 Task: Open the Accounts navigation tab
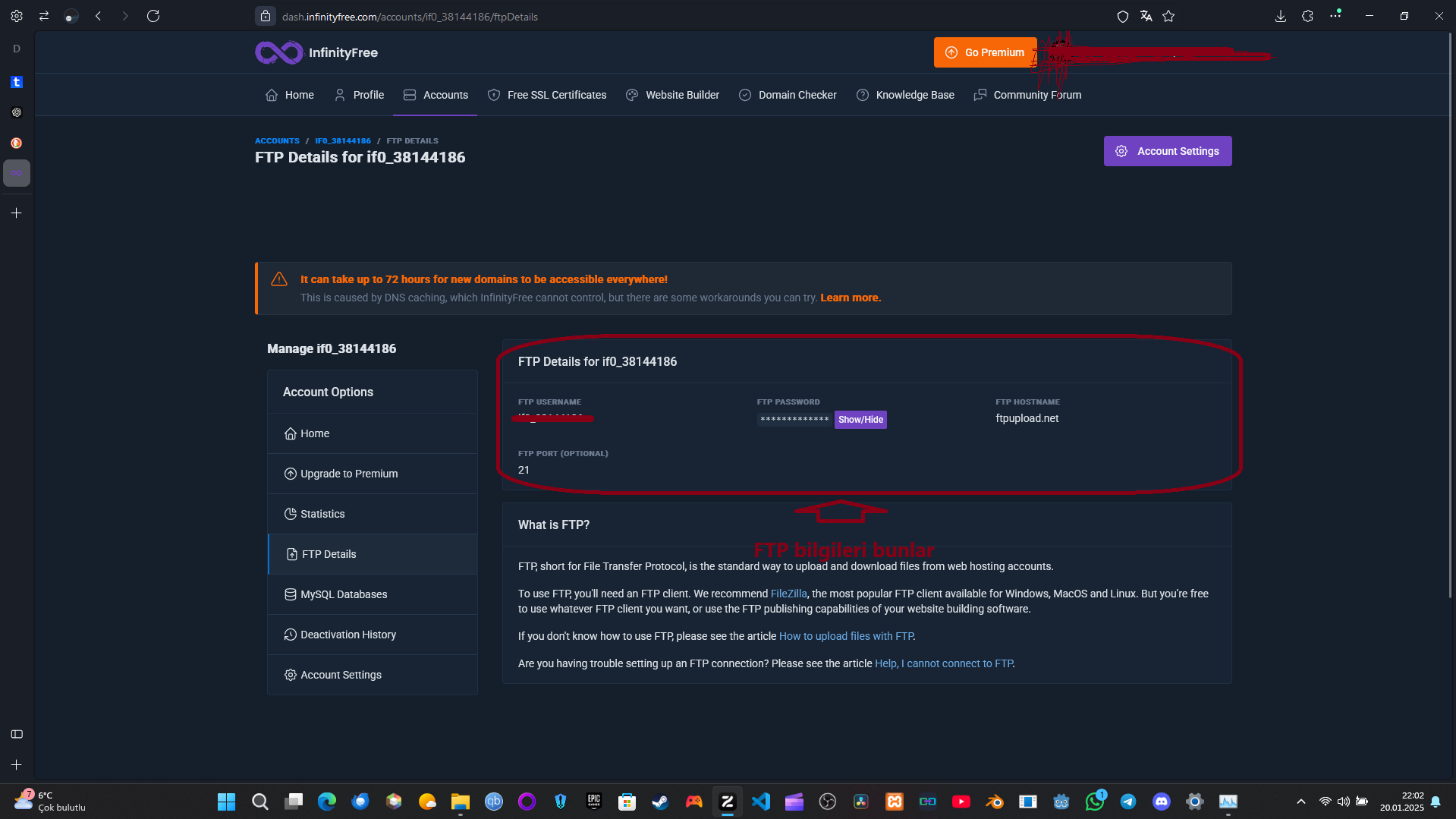[x=436, y=95]
